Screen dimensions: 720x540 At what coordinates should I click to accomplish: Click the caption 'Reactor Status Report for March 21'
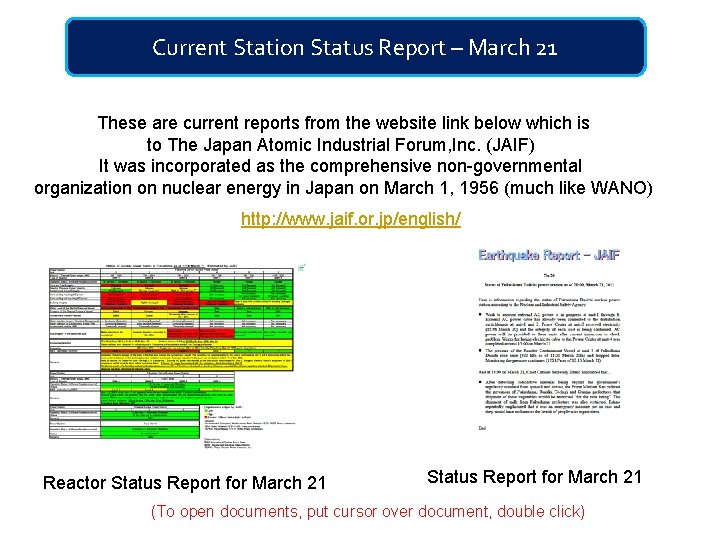tap(184, 483)
